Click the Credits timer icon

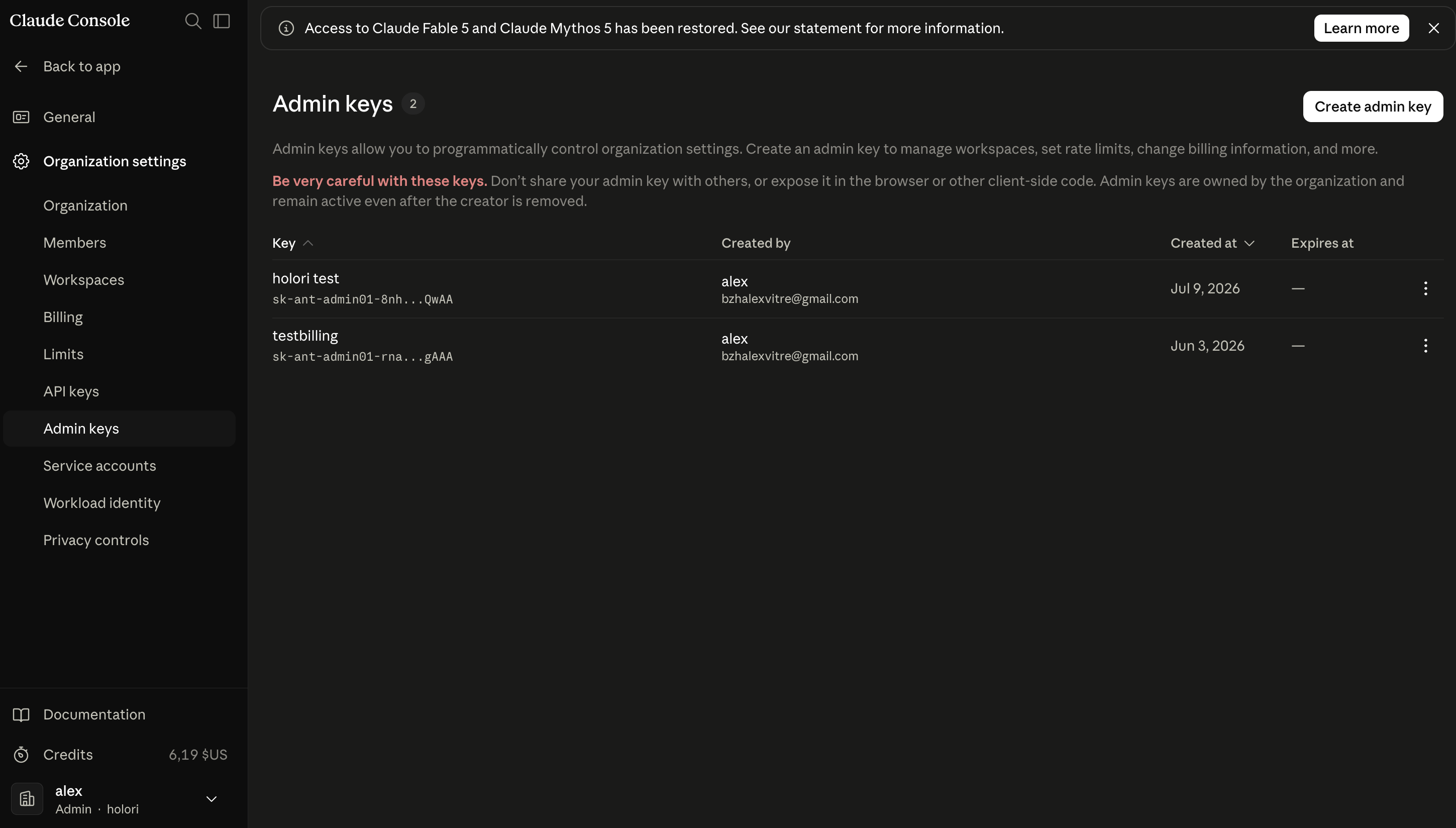21,755
